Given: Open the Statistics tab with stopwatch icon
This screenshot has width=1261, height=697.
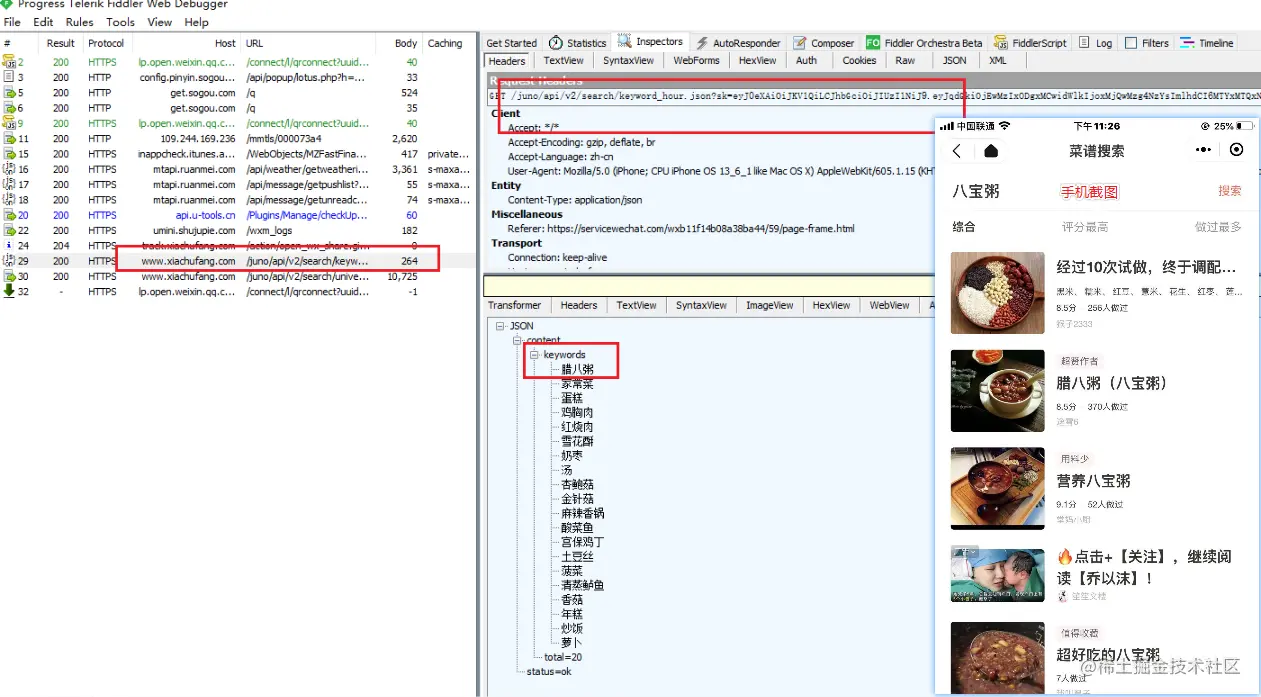Looking at the screenshot, I should click(x=577, y=43).
